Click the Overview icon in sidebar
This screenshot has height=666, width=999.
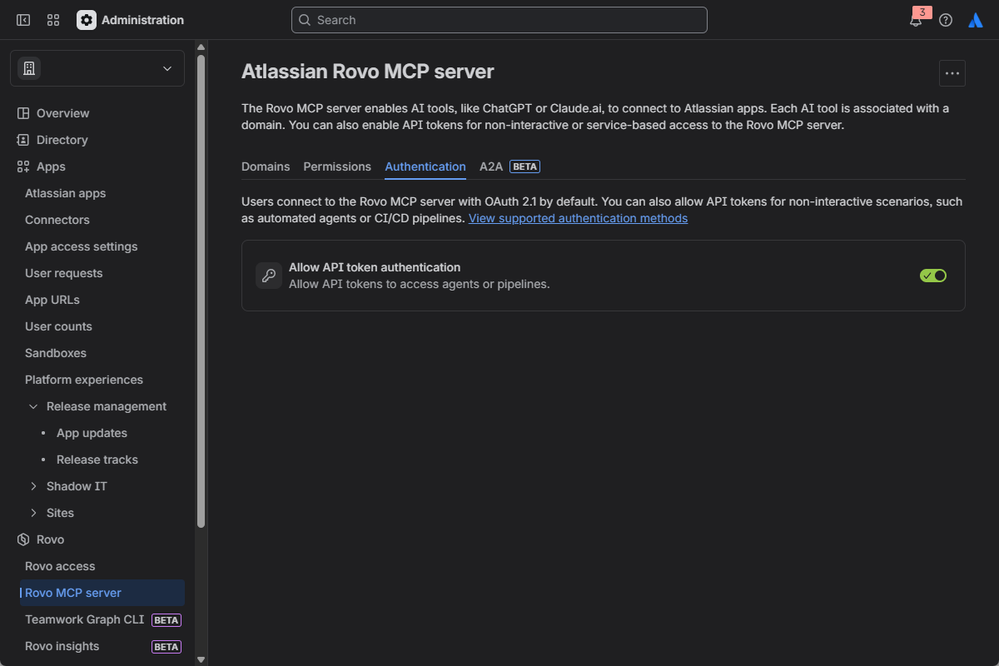click(x=24, y=113)
